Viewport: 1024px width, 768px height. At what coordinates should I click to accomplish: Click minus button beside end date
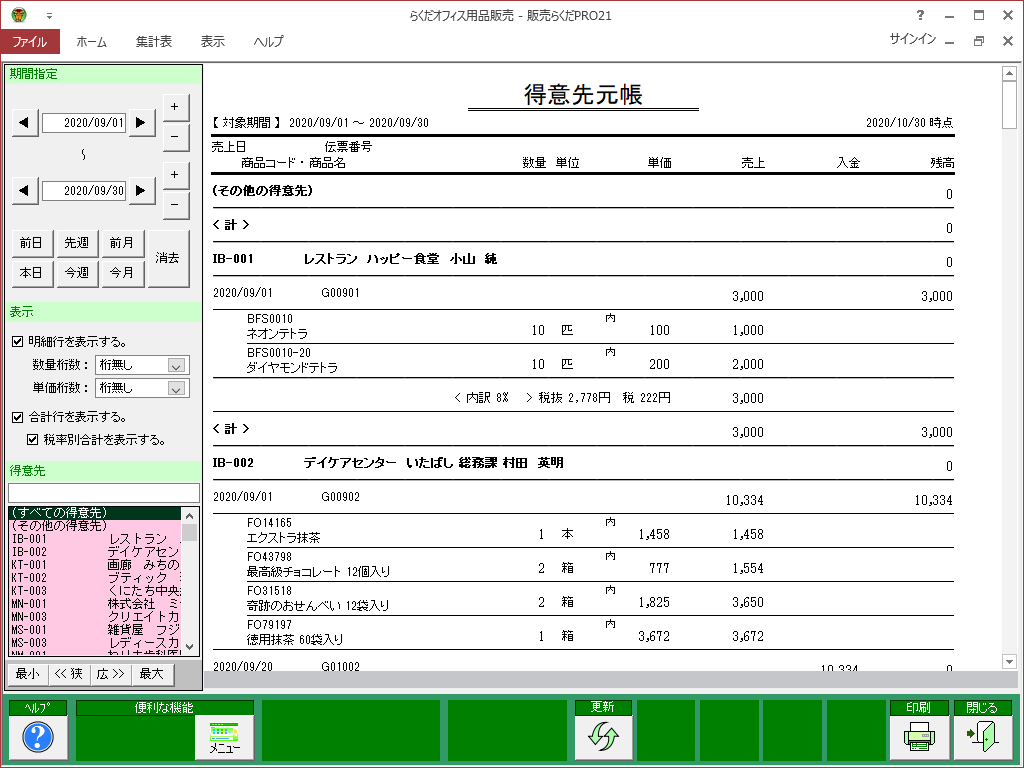(x=175, y=205)
